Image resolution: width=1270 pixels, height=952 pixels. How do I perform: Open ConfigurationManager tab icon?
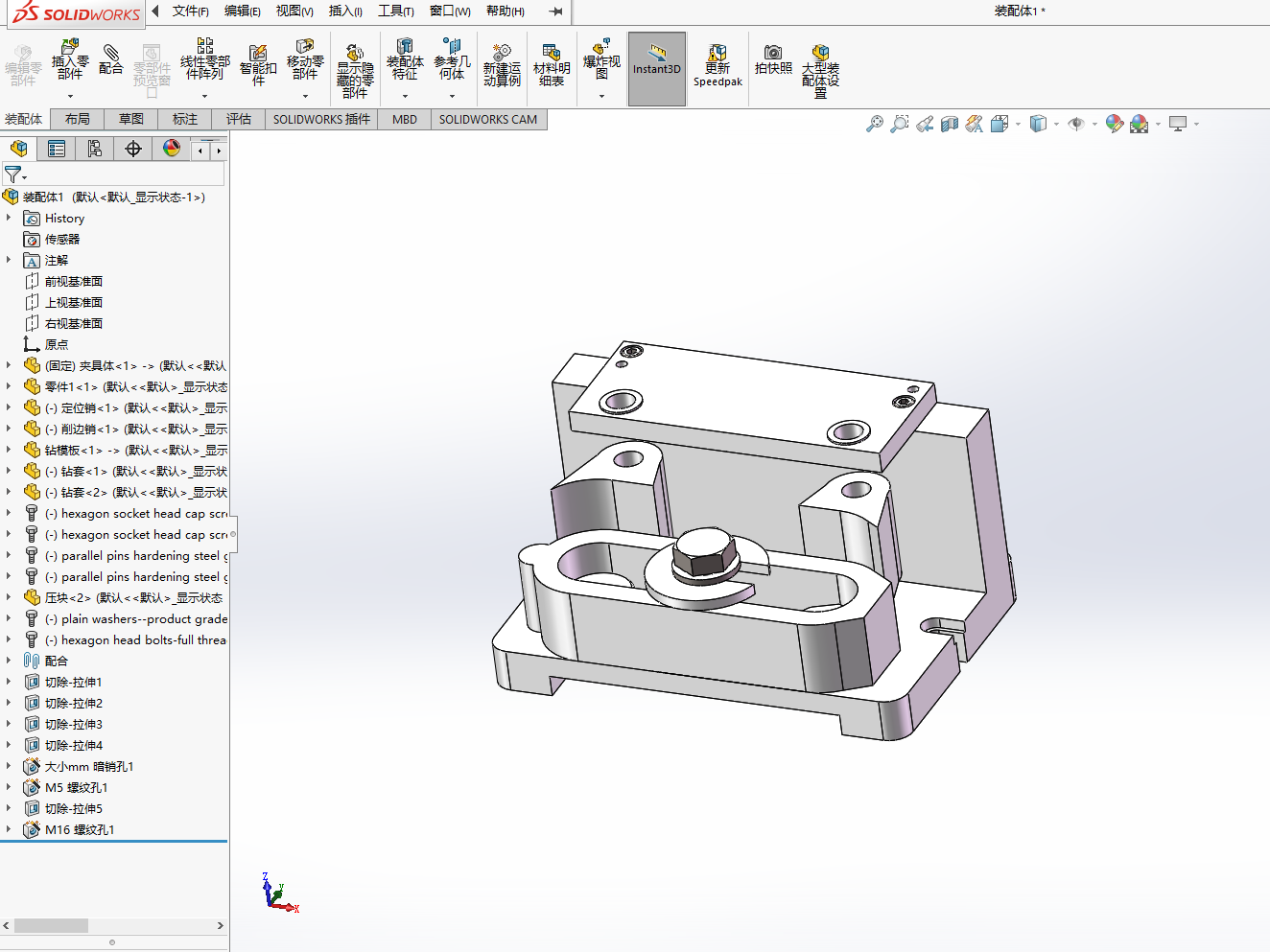[x=94, y=149]
